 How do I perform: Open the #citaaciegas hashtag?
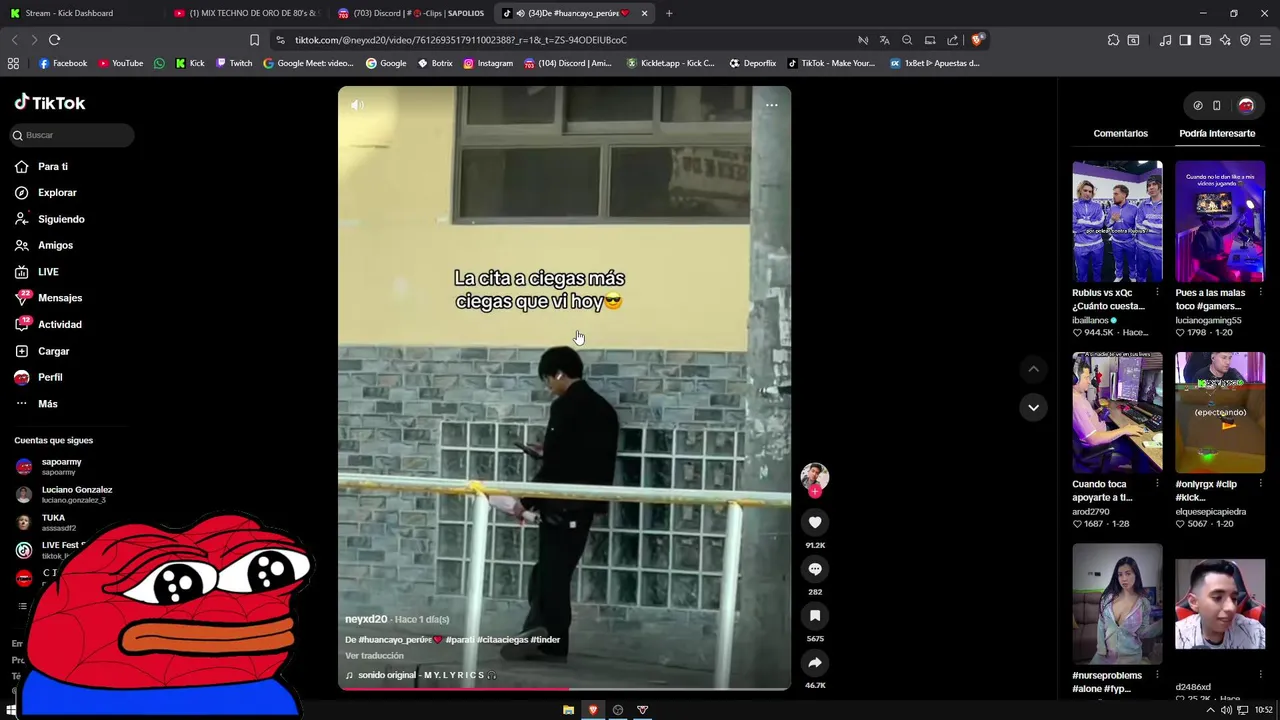[x=502, y=640]
